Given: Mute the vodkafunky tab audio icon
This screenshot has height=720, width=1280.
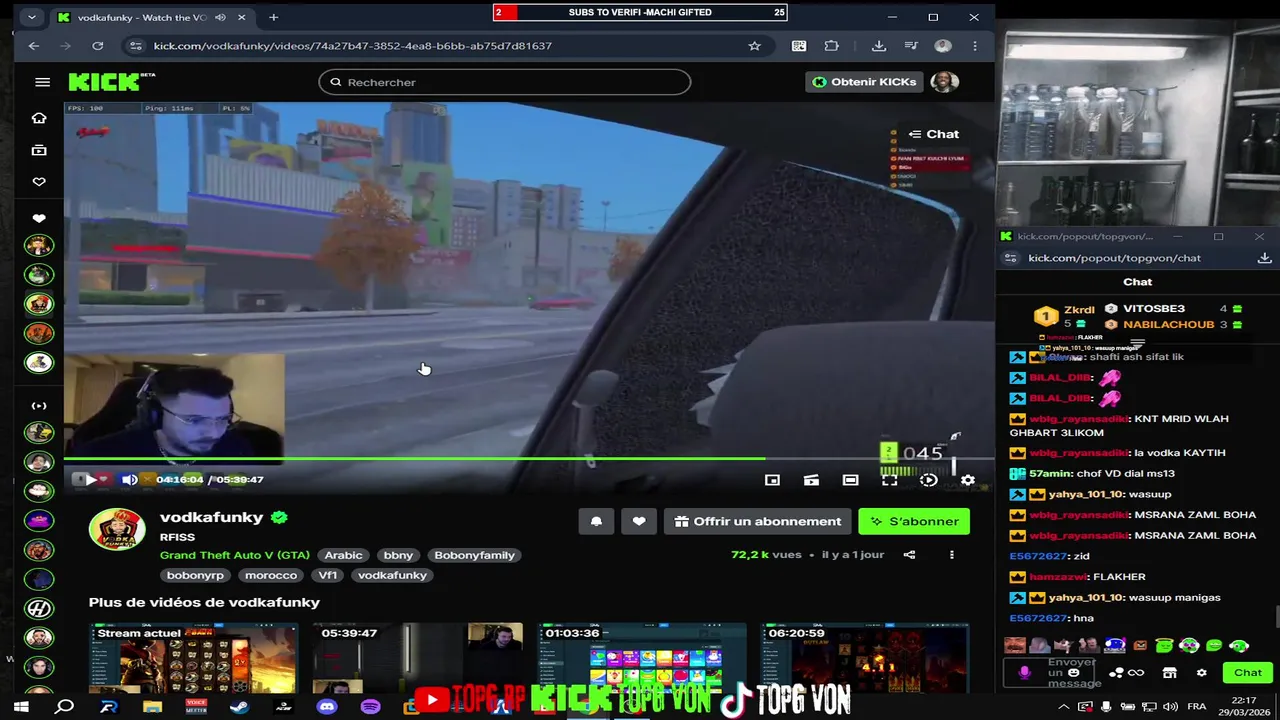Looking at the screenshot, I should click(x=220, y=17).
